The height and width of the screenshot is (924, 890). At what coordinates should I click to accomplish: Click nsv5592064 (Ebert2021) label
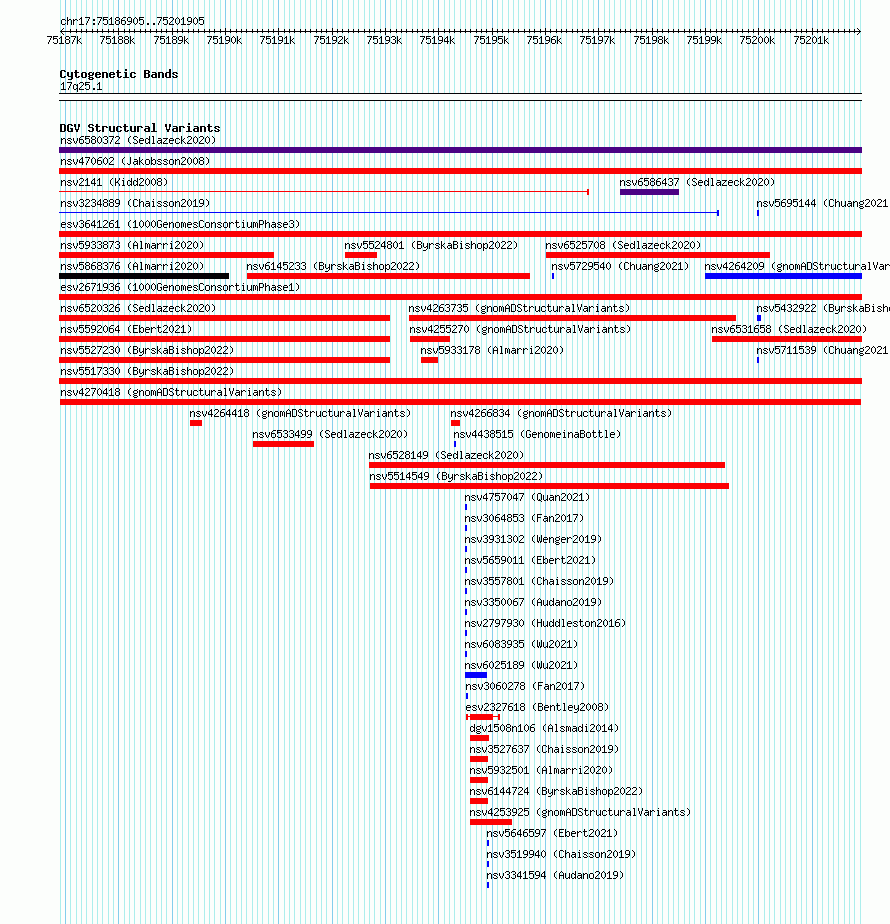pos(126,329)
